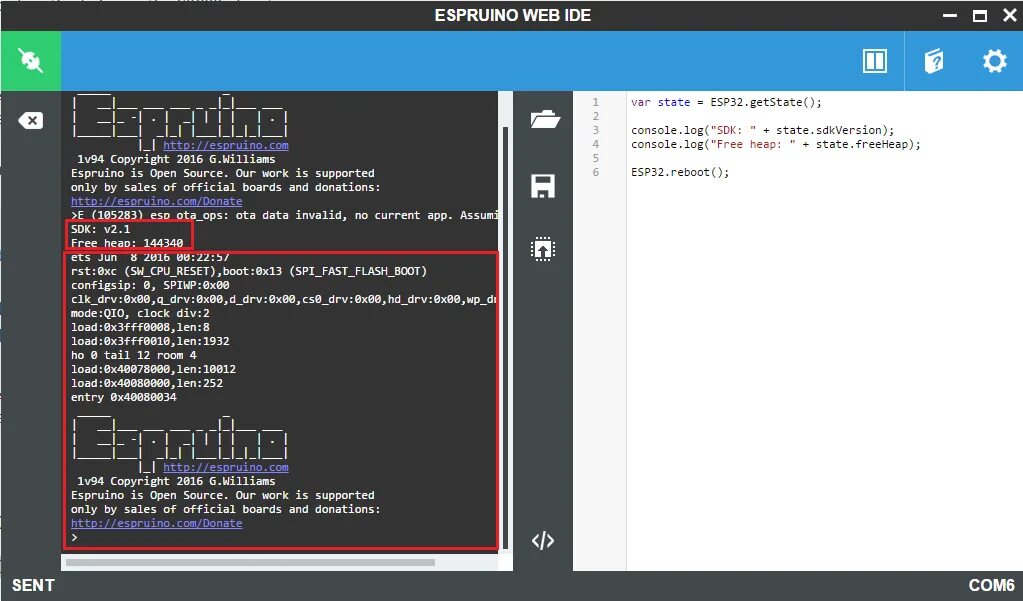Screen dimensions: 1023x601
Task: Click the 'mode:QIO, clock div:2' line
Action: (x=140, y=313)
